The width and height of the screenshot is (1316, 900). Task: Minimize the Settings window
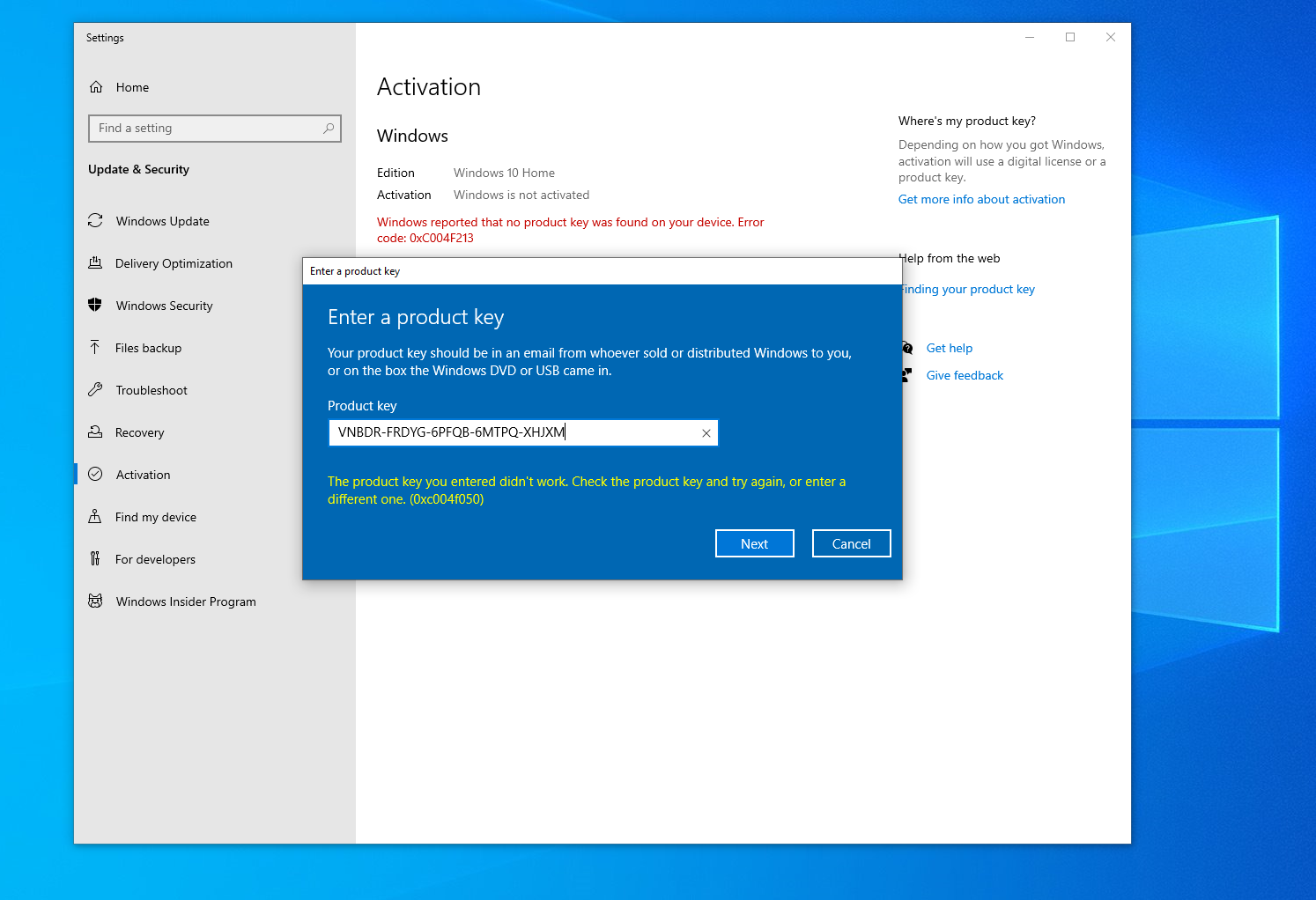pyautogui.click(x=1030, y=37)
